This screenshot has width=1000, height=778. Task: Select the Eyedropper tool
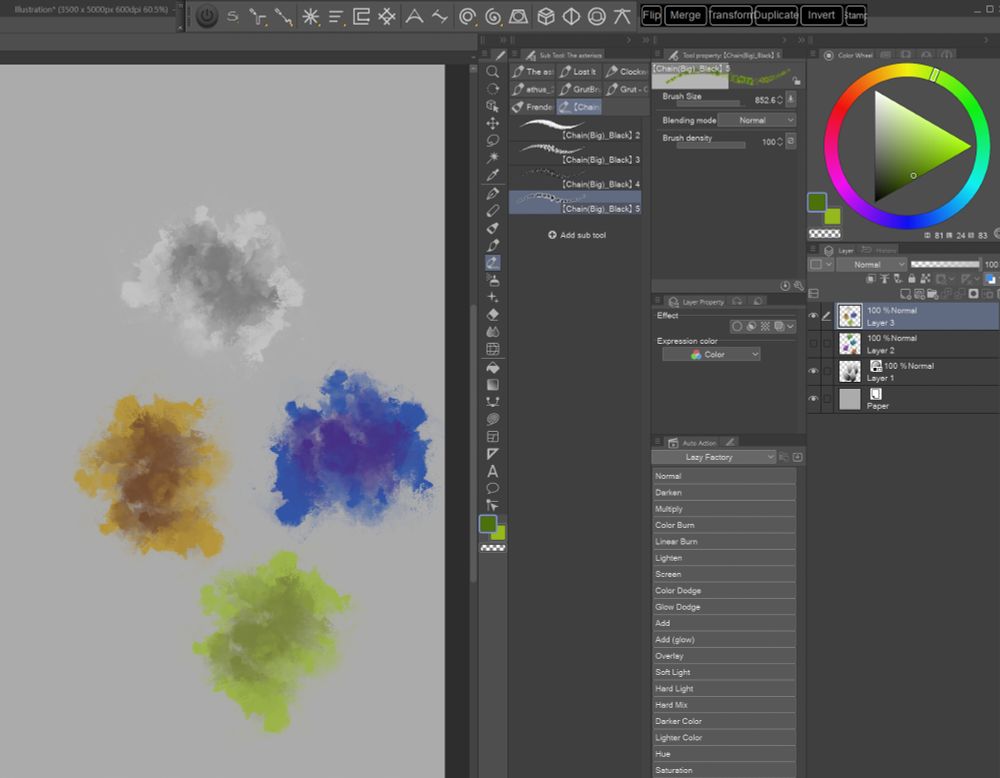click(492, 175)
